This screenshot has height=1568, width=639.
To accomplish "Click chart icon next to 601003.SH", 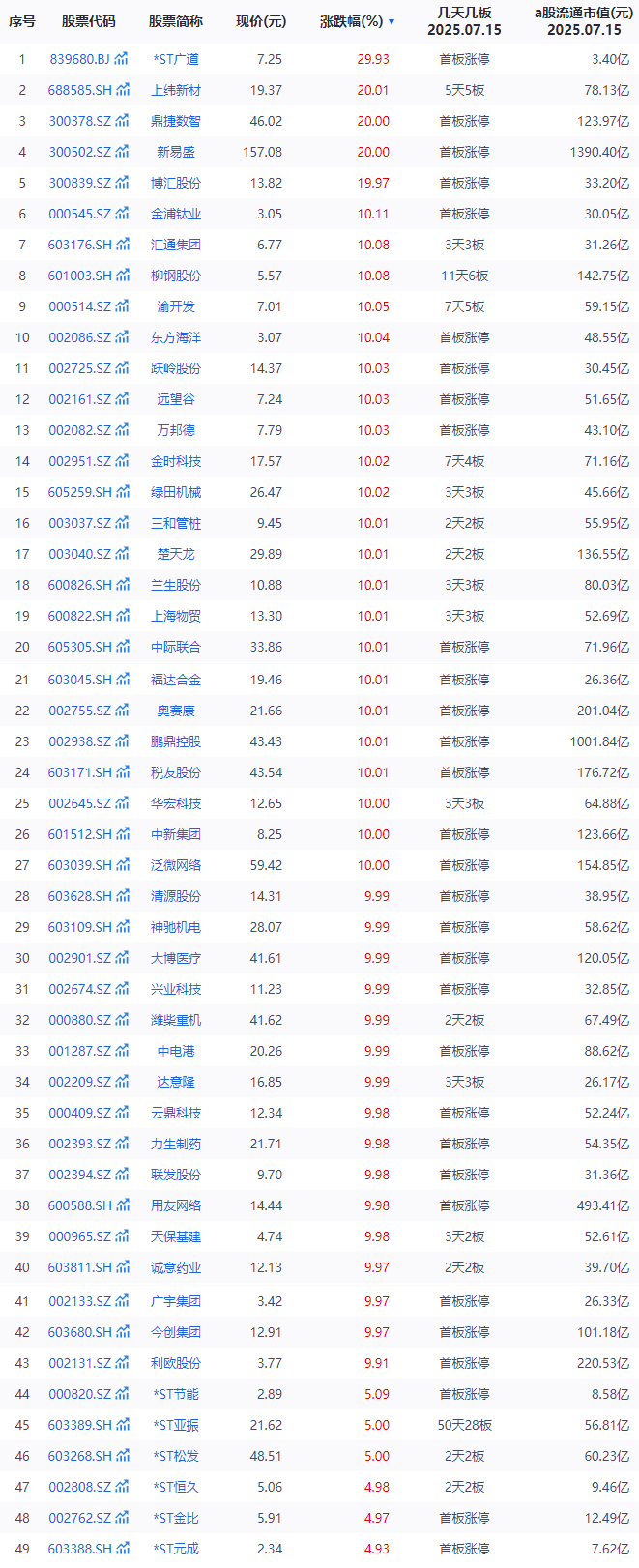I will click(x=123, y=276).
